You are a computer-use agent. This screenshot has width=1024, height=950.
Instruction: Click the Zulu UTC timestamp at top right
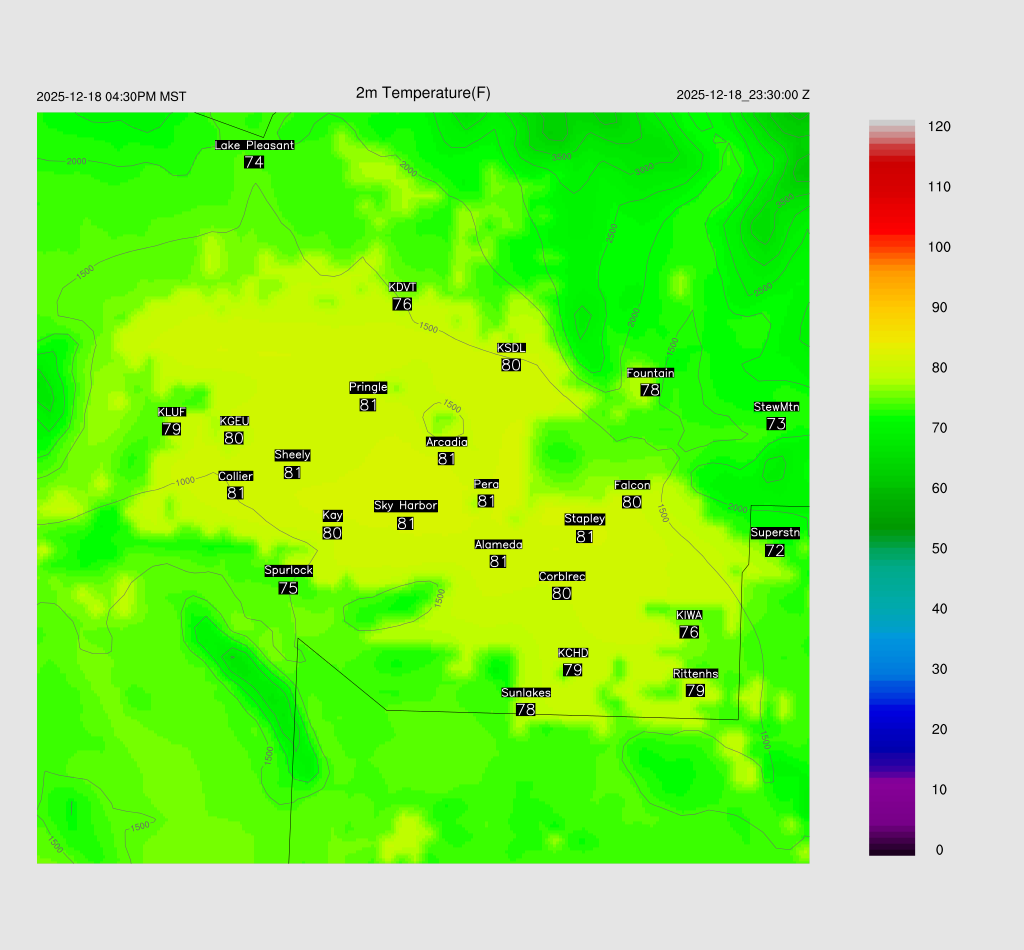coord(742,95)
